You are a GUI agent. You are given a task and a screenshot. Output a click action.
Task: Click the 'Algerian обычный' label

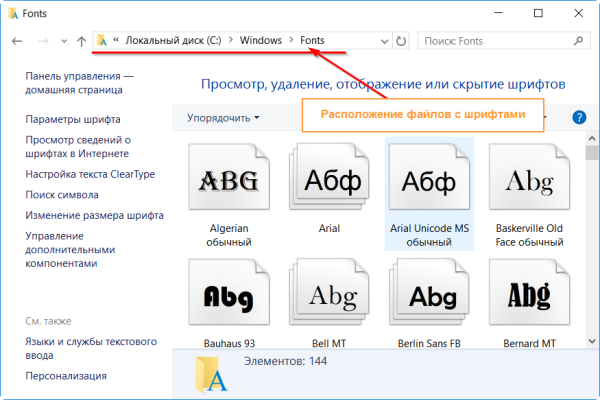coord(229,235)
